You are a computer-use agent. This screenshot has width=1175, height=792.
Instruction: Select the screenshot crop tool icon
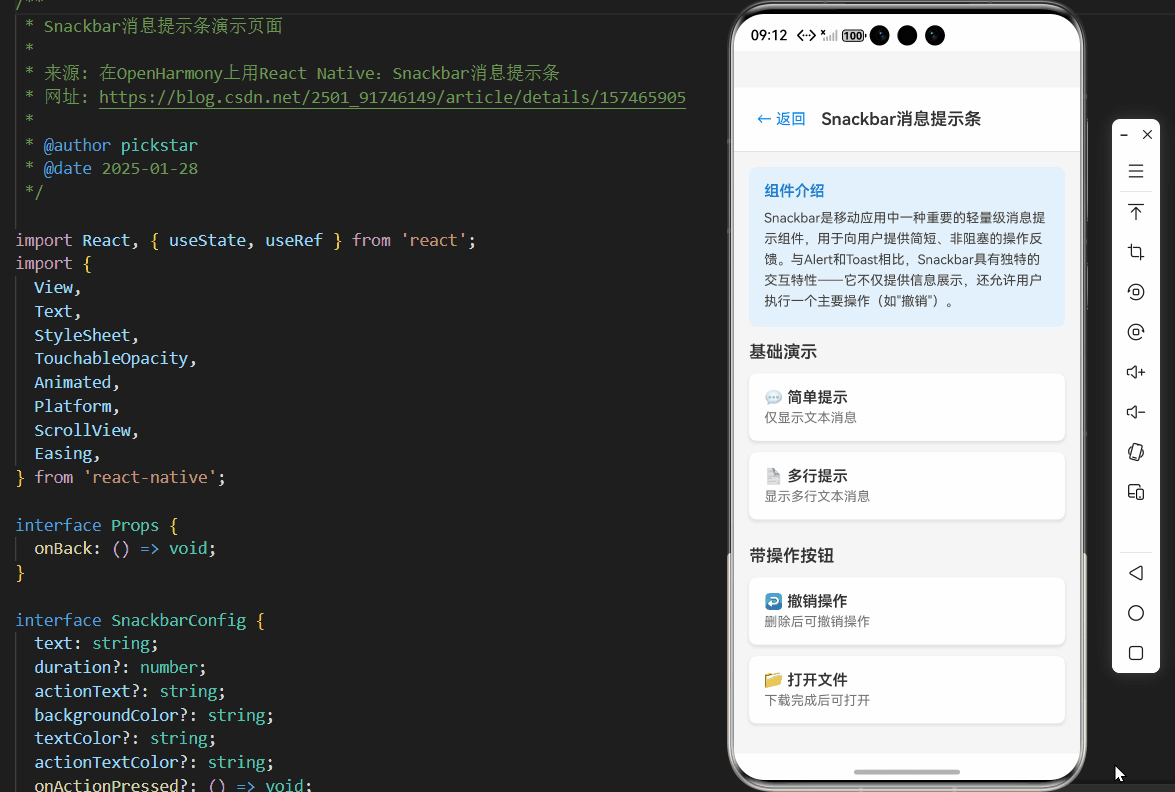click(x=1135, y=252)
